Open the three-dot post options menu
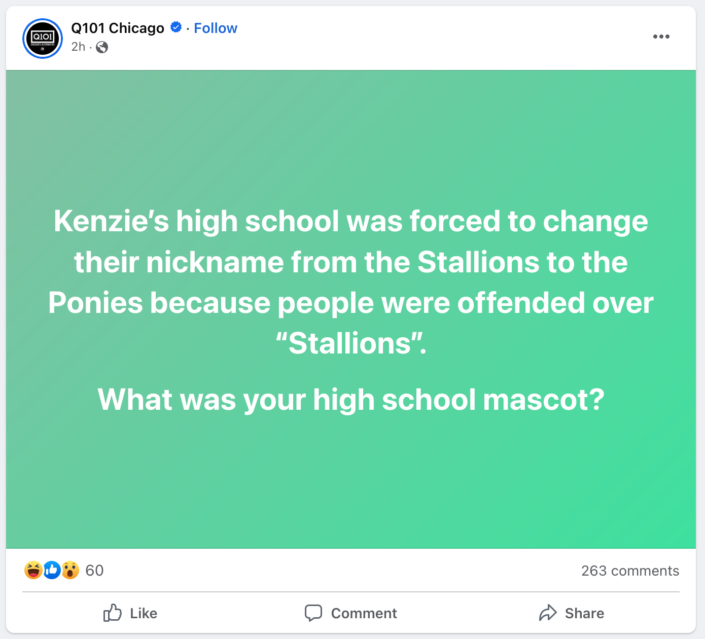Image resolution: width=705 pixels, height=639 pixels. pyautogui.click(x=661, y=37)
